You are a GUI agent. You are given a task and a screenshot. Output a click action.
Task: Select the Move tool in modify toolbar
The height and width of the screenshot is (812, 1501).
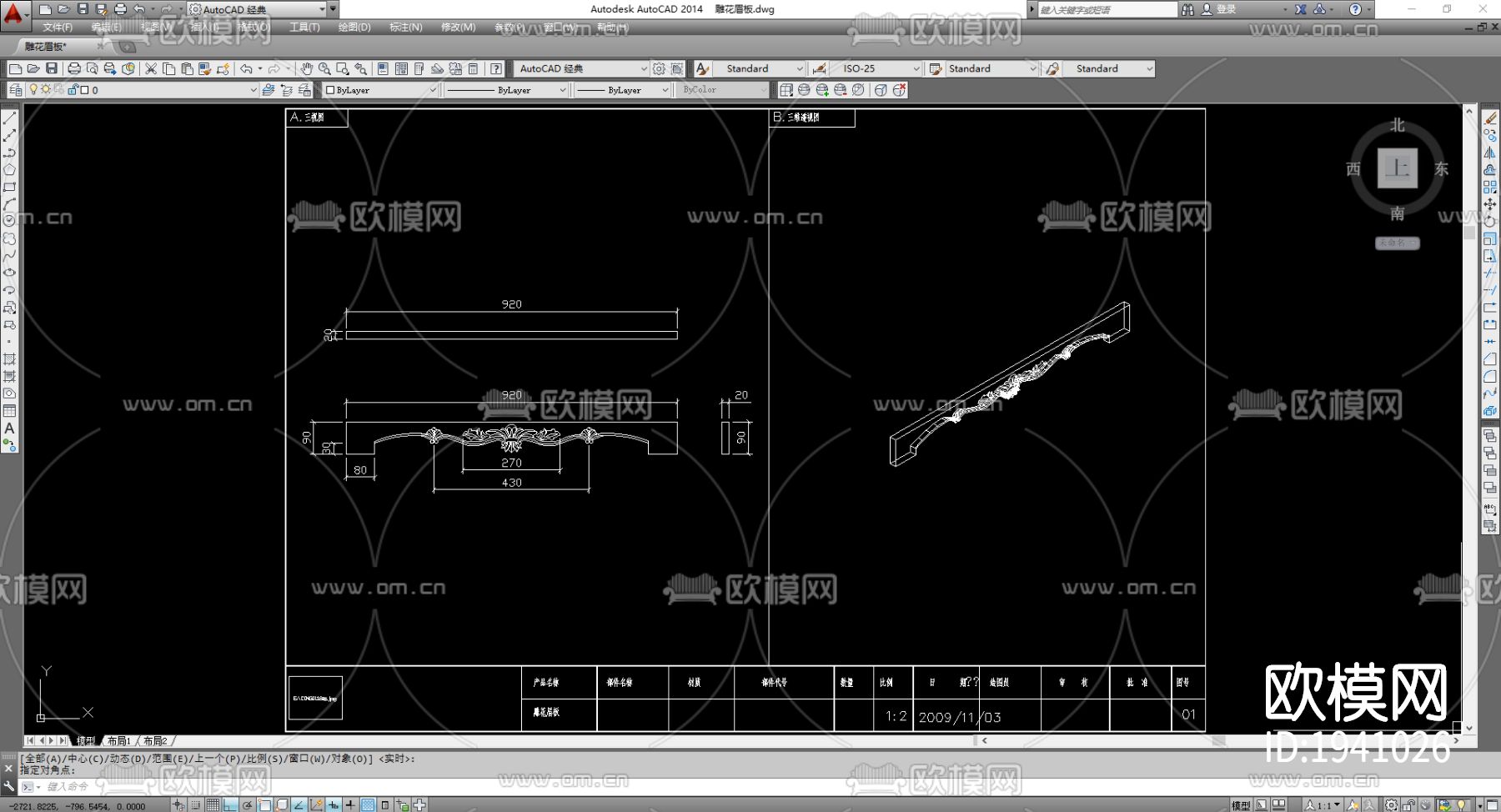tap(1490, 204)
